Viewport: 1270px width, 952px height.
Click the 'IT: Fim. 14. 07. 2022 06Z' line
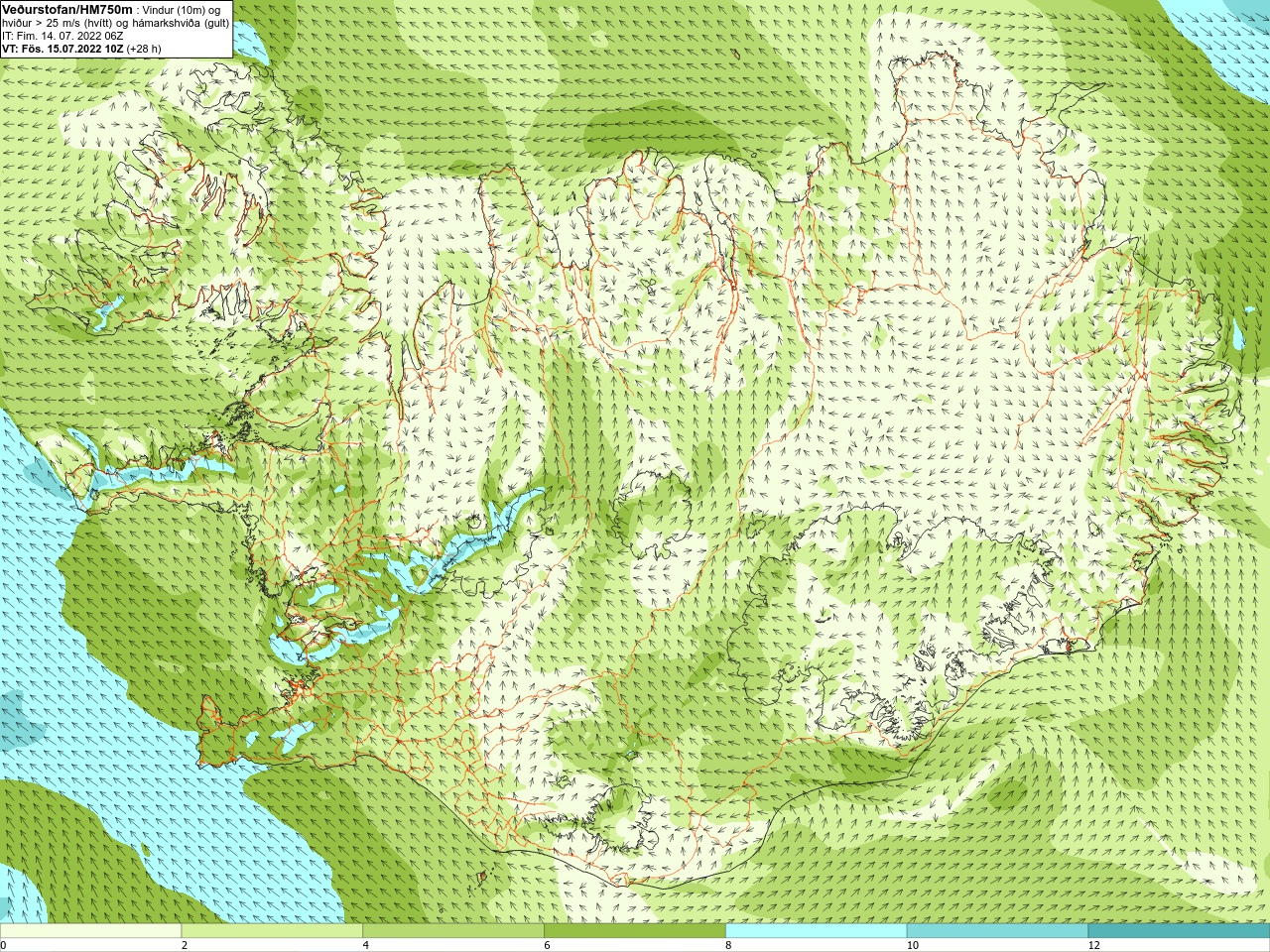point(63,36)
